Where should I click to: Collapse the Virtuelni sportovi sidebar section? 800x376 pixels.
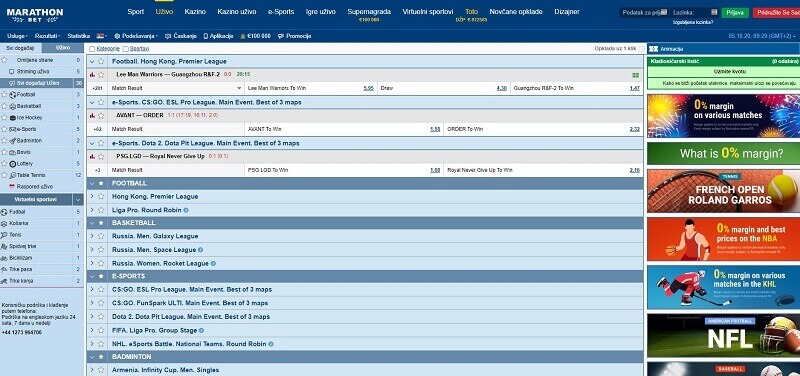point(78,199)
